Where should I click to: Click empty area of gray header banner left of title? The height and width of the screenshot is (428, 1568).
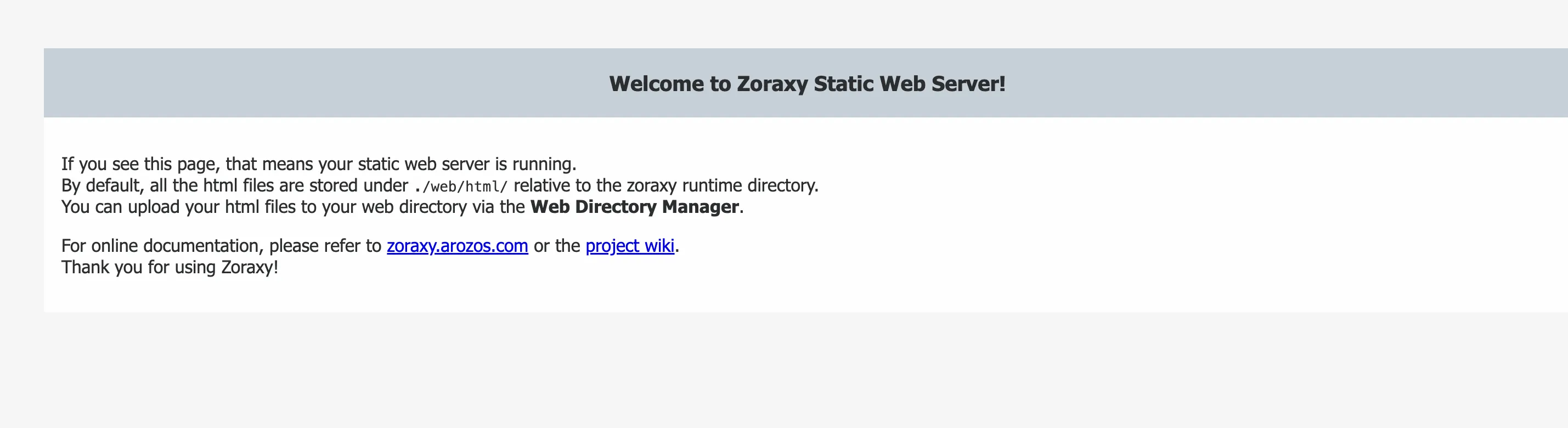click(304, 83)
